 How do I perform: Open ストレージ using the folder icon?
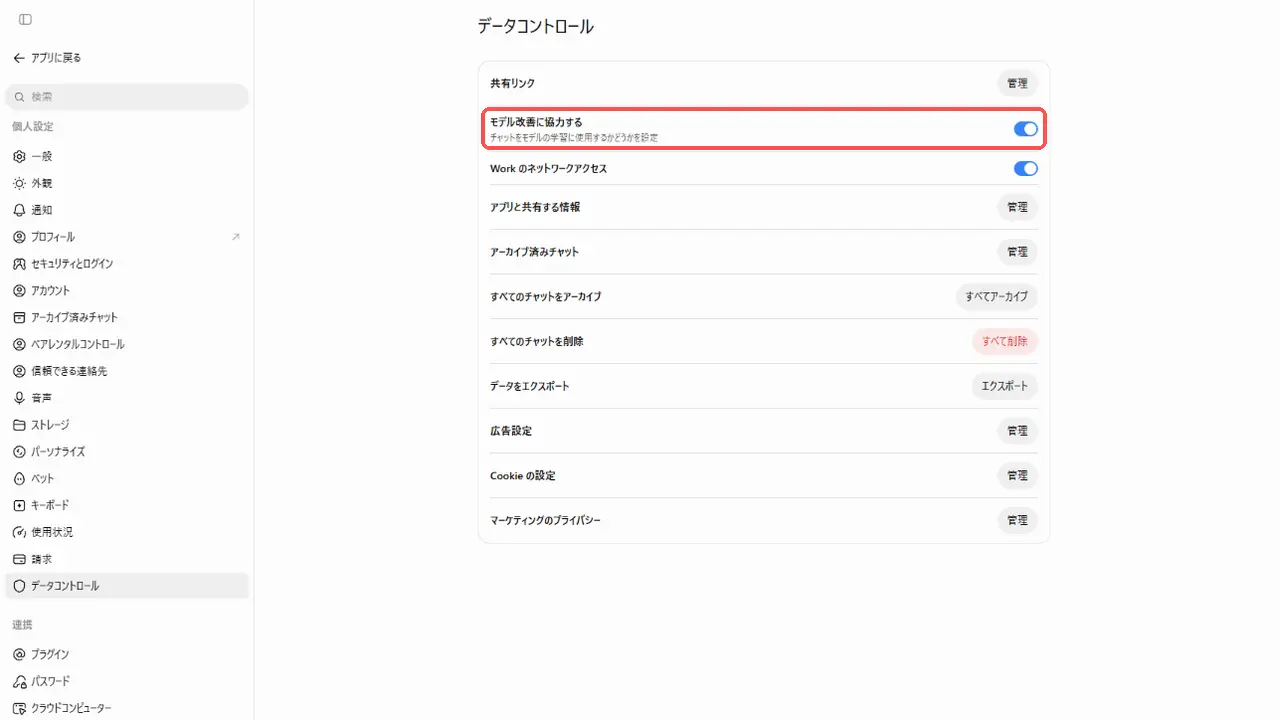pos(19,425)
